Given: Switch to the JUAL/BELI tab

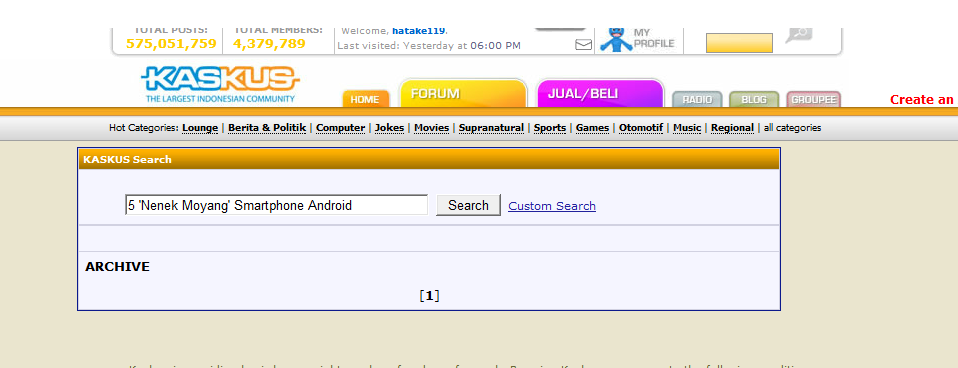Looking at the screenshot, I should click(600, 94).
